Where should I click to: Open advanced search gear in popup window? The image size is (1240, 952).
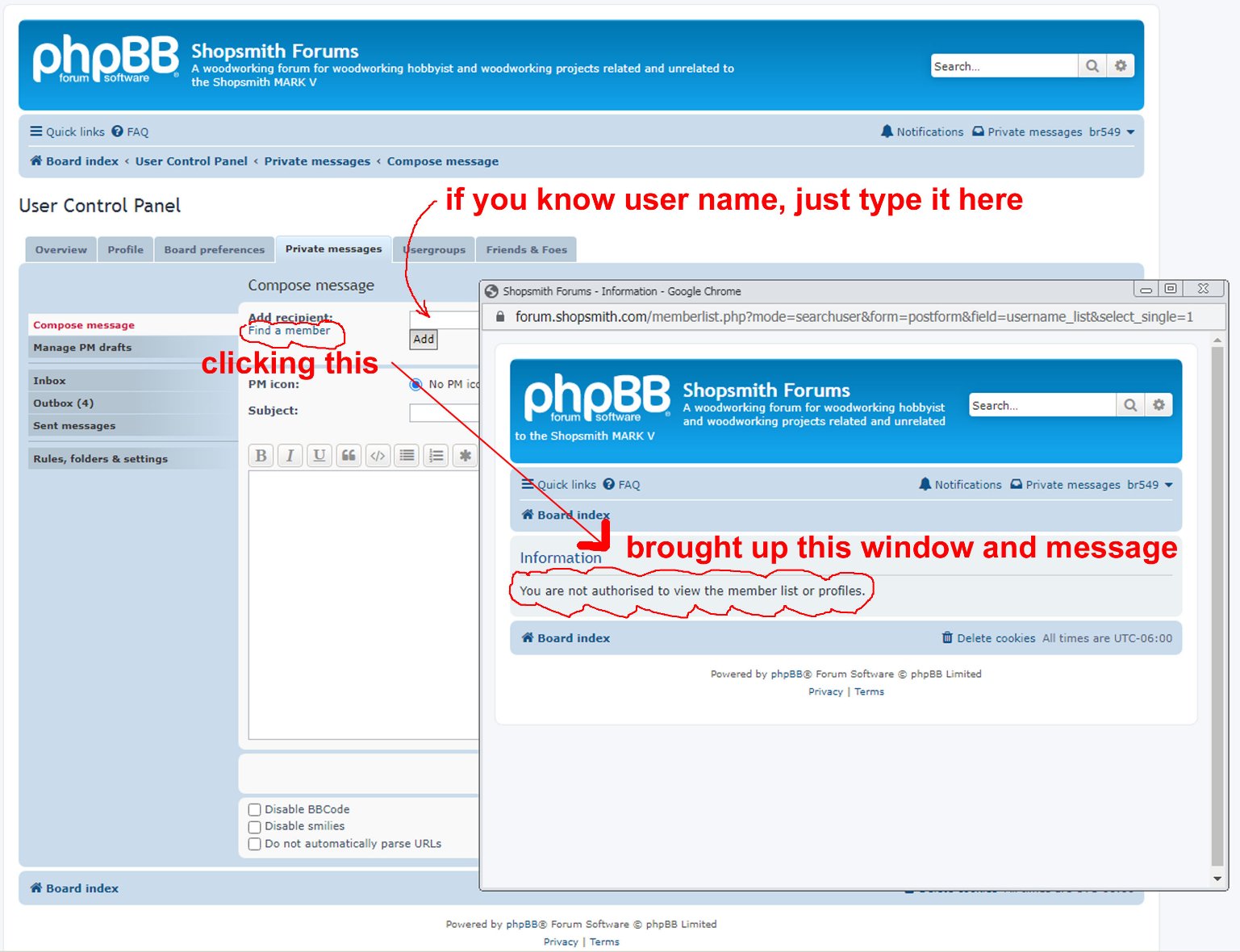(x=1159, y=405)
